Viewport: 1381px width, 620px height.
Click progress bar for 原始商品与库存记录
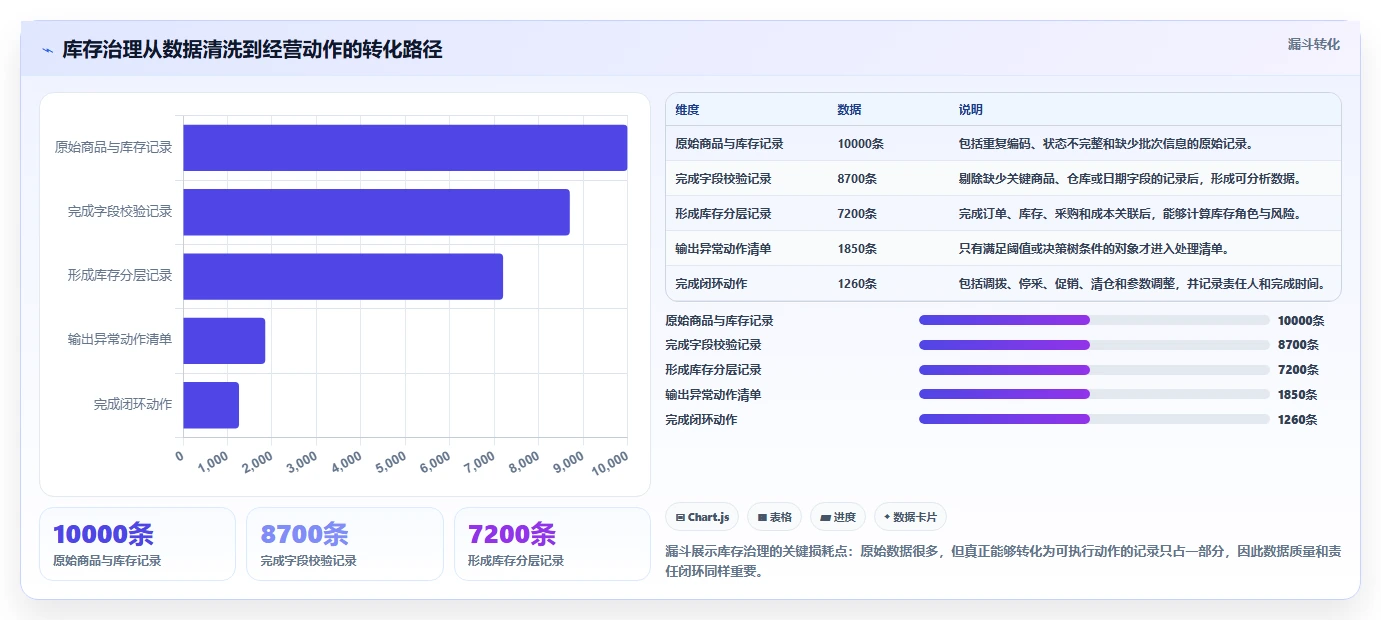tap(1094, 320)
